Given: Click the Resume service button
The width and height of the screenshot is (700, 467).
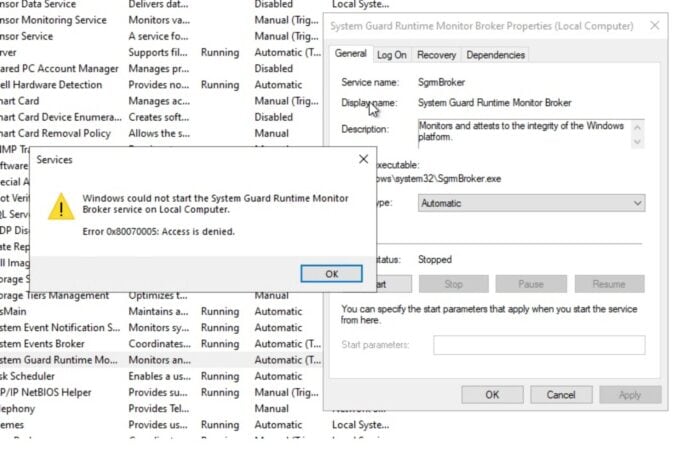Looking at the screenshot, I should [609, 284].
